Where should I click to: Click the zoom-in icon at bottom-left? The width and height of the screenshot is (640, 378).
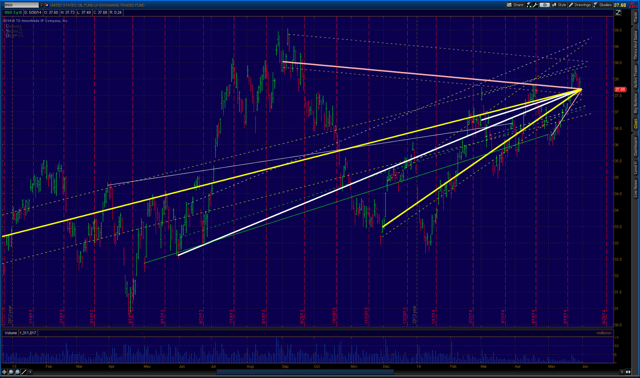[11, 371]
